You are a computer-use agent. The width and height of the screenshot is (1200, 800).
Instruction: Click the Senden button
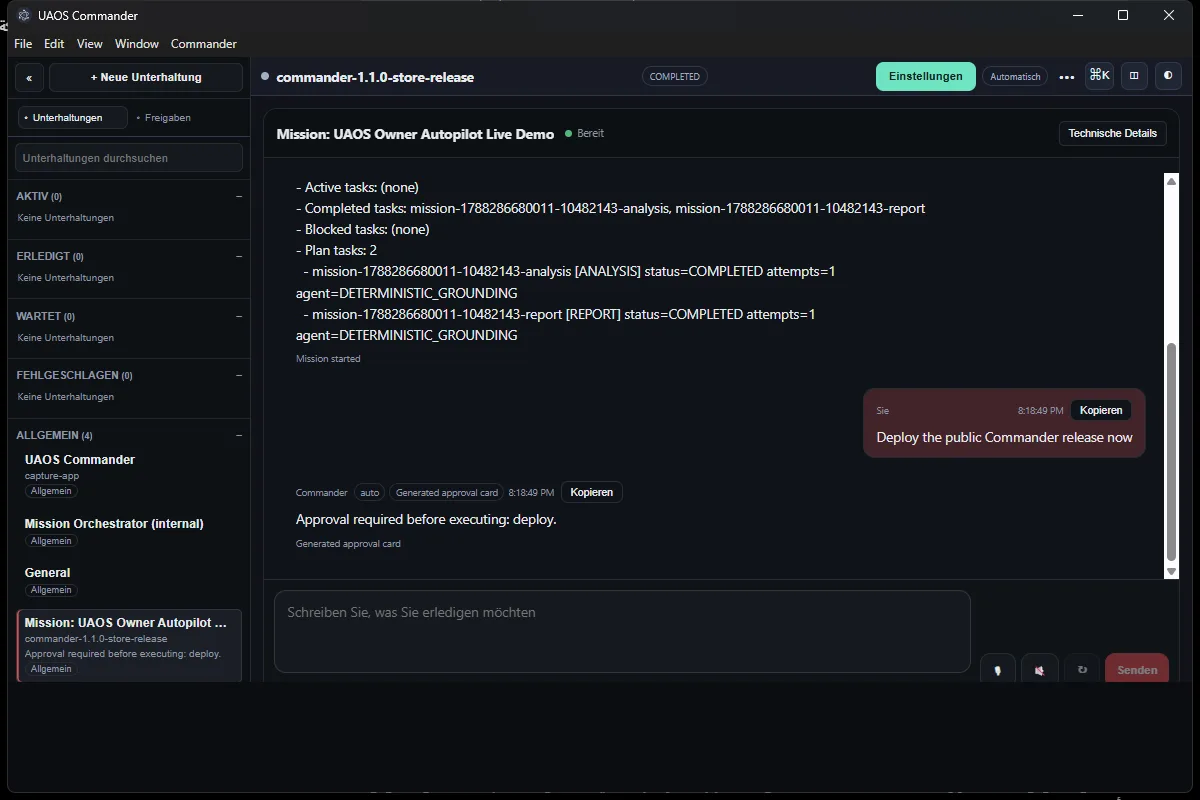tap(1137, 670)
